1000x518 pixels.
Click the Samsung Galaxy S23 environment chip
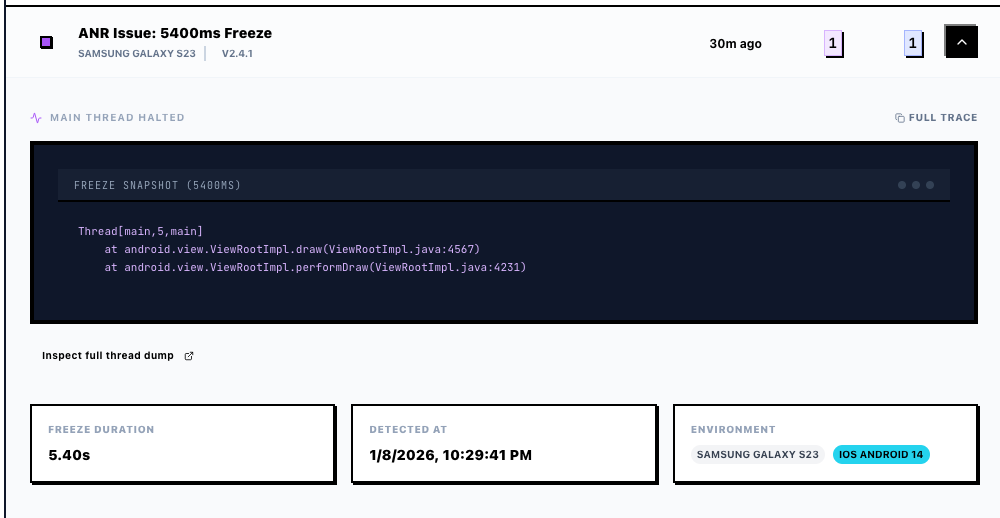point(757,455)
